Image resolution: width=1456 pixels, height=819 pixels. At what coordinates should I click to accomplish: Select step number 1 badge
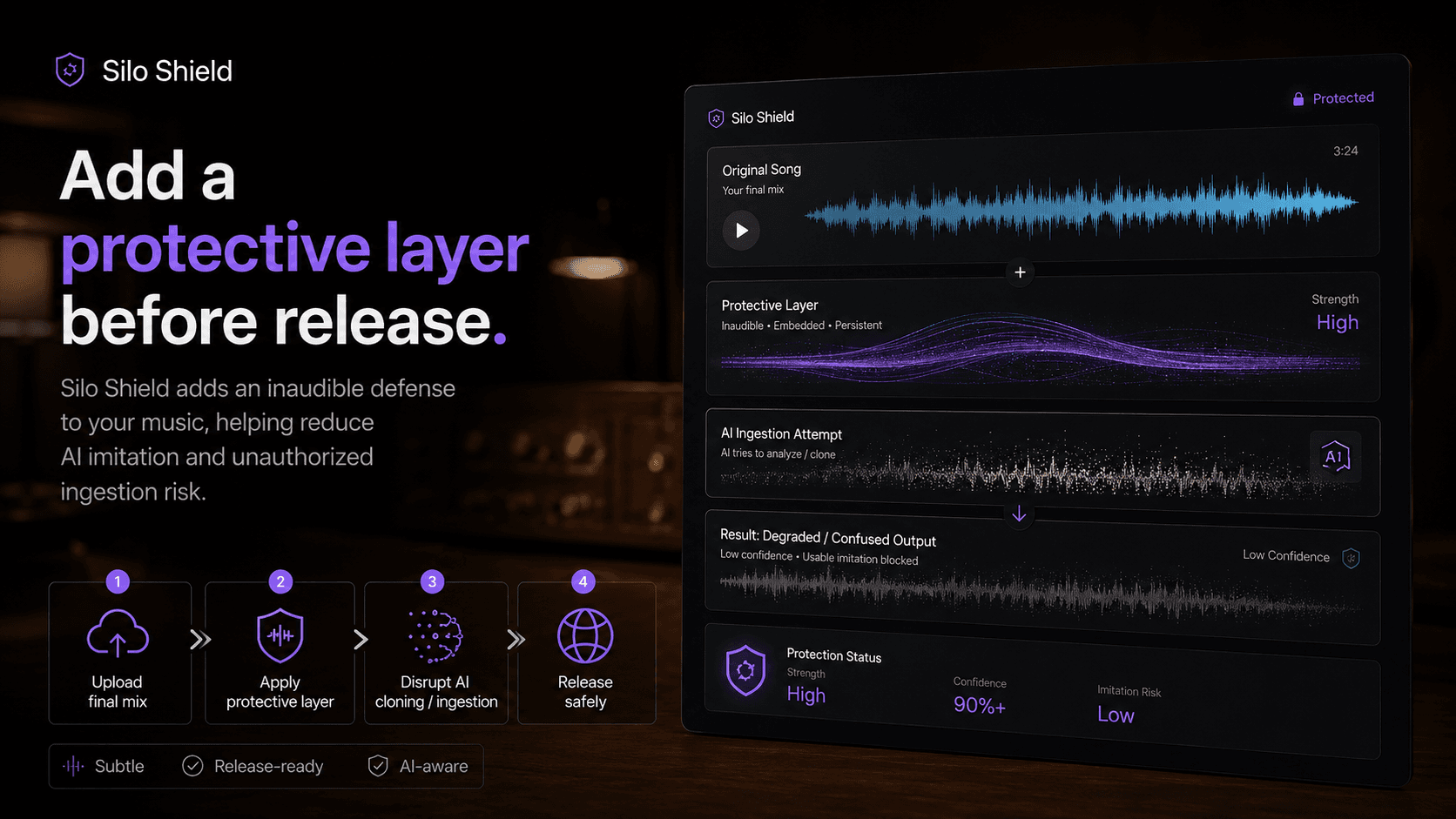click(x=118, y=581)
